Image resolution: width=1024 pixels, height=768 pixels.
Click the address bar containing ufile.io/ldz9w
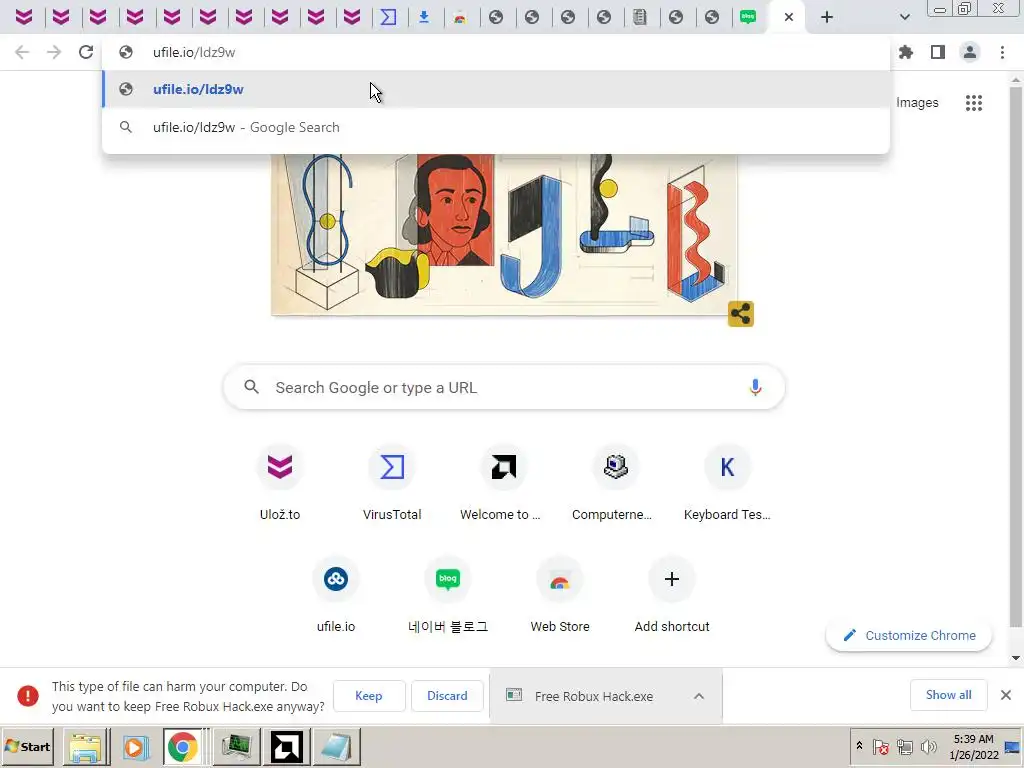[496, 52]
